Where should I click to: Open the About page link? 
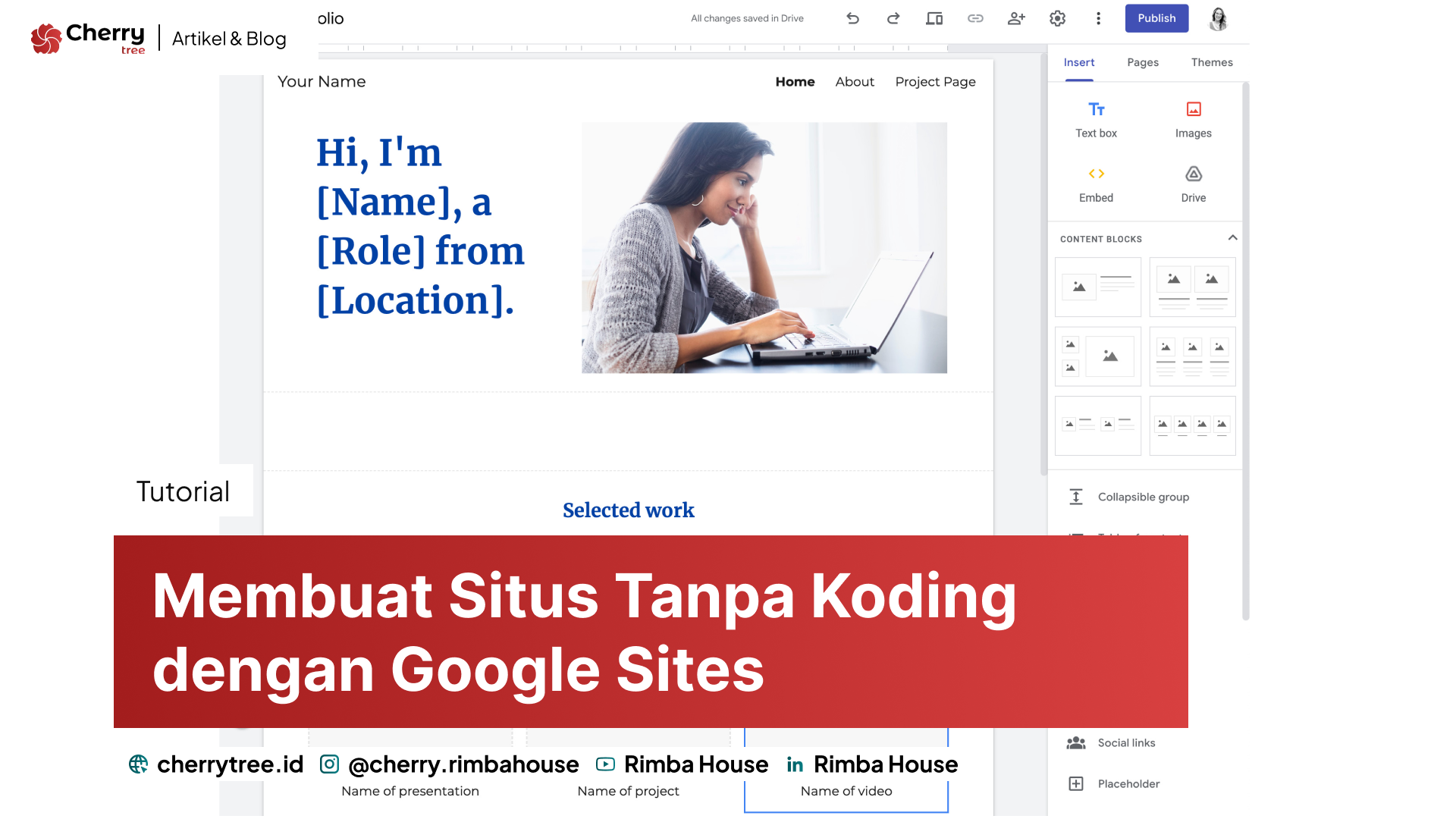tap(855, 82)
